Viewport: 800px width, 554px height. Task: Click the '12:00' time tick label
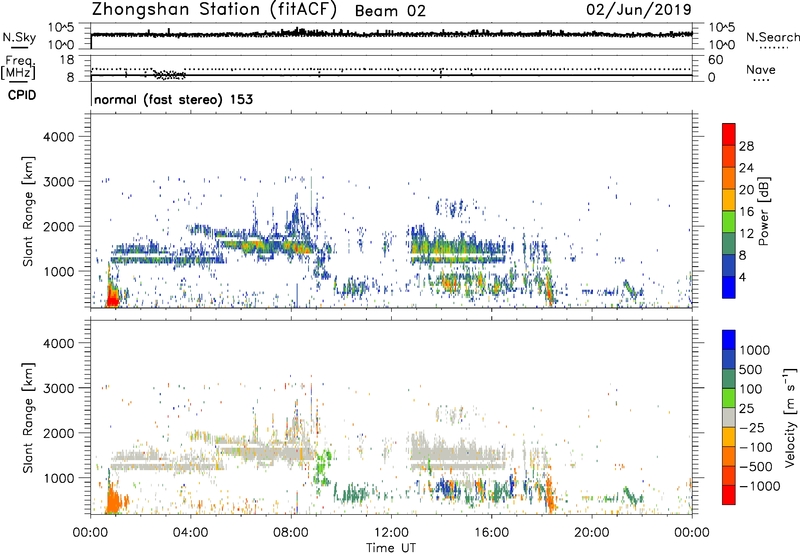[391, 533]
